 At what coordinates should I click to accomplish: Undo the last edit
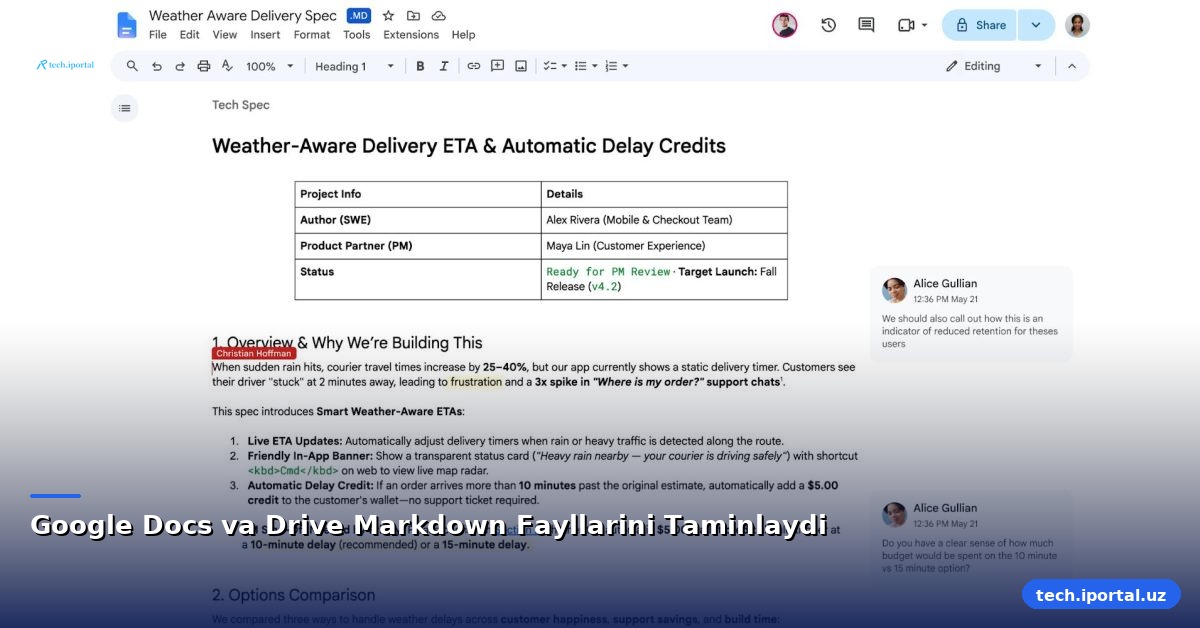pyautogui.click(x=156, y=66)
